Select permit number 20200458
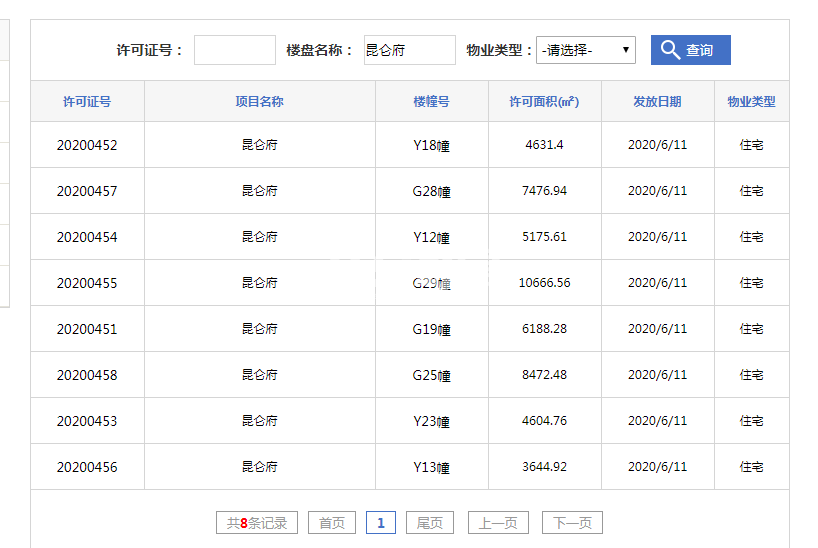 click(87, 375)
